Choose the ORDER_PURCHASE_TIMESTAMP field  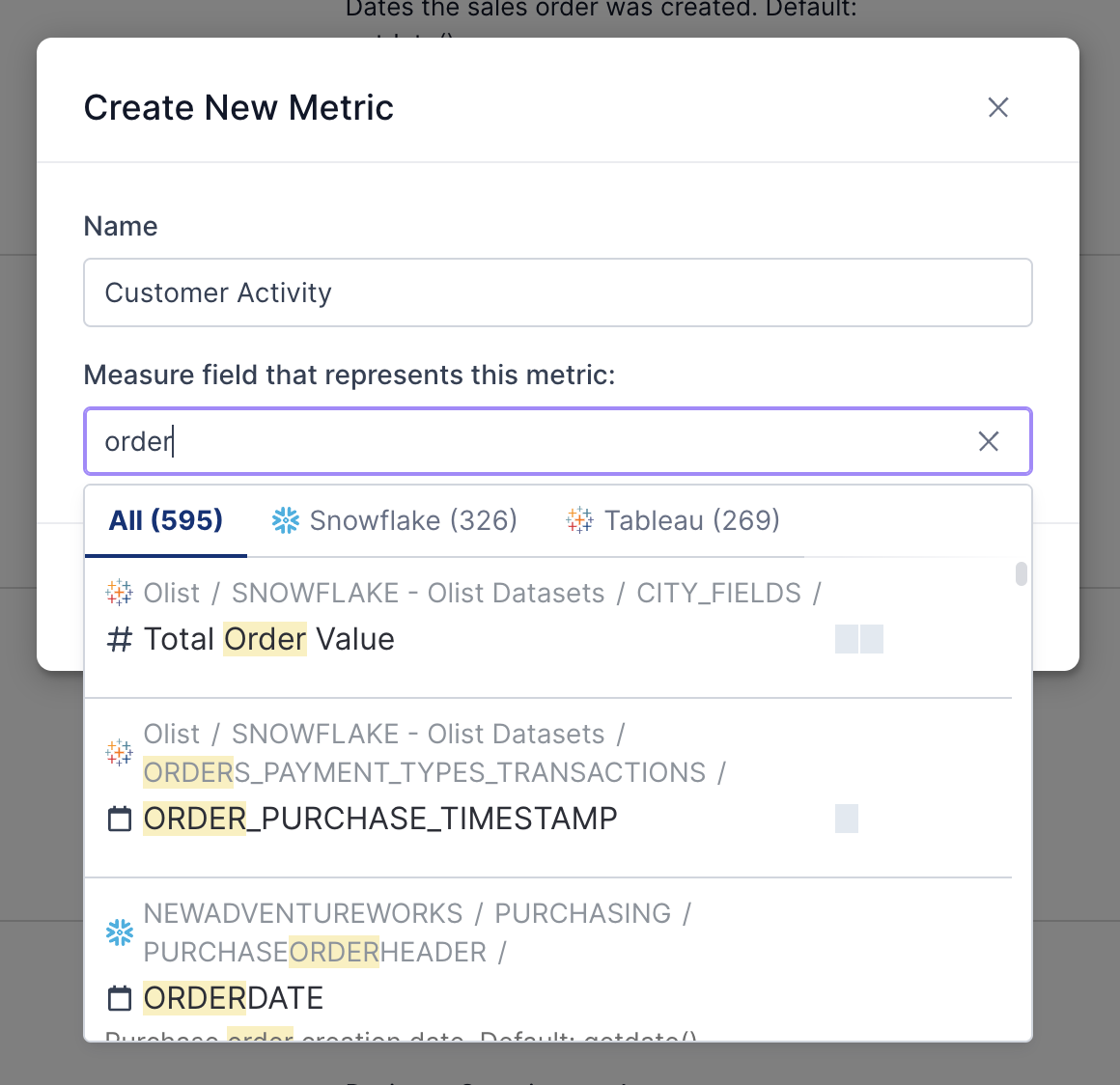380,819
